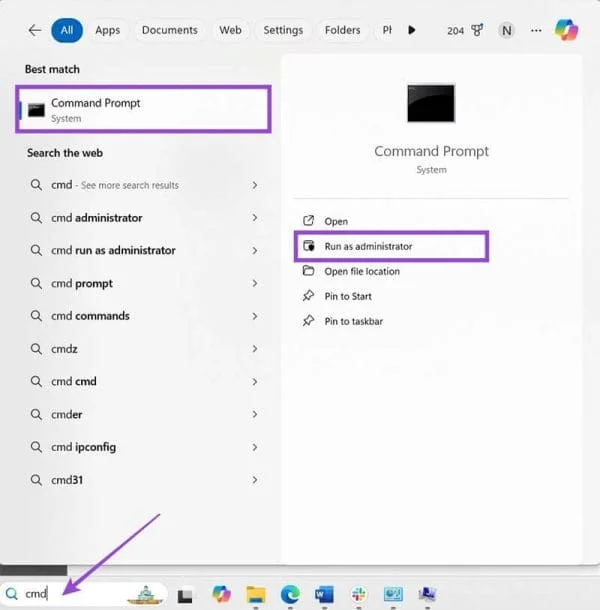Expand chevron next to 'cmd run as administrator'
The height and width of the screenshot is (610, 600).
click(255, 251)
